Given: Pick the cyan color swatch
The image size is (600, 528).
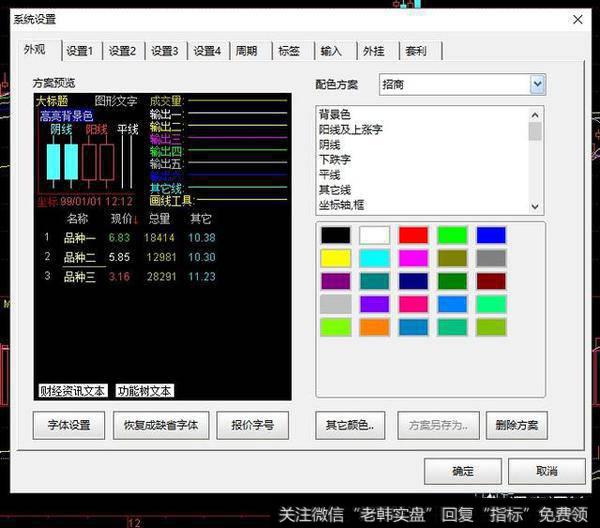Looking at the screenshot, I should (374, 258).
